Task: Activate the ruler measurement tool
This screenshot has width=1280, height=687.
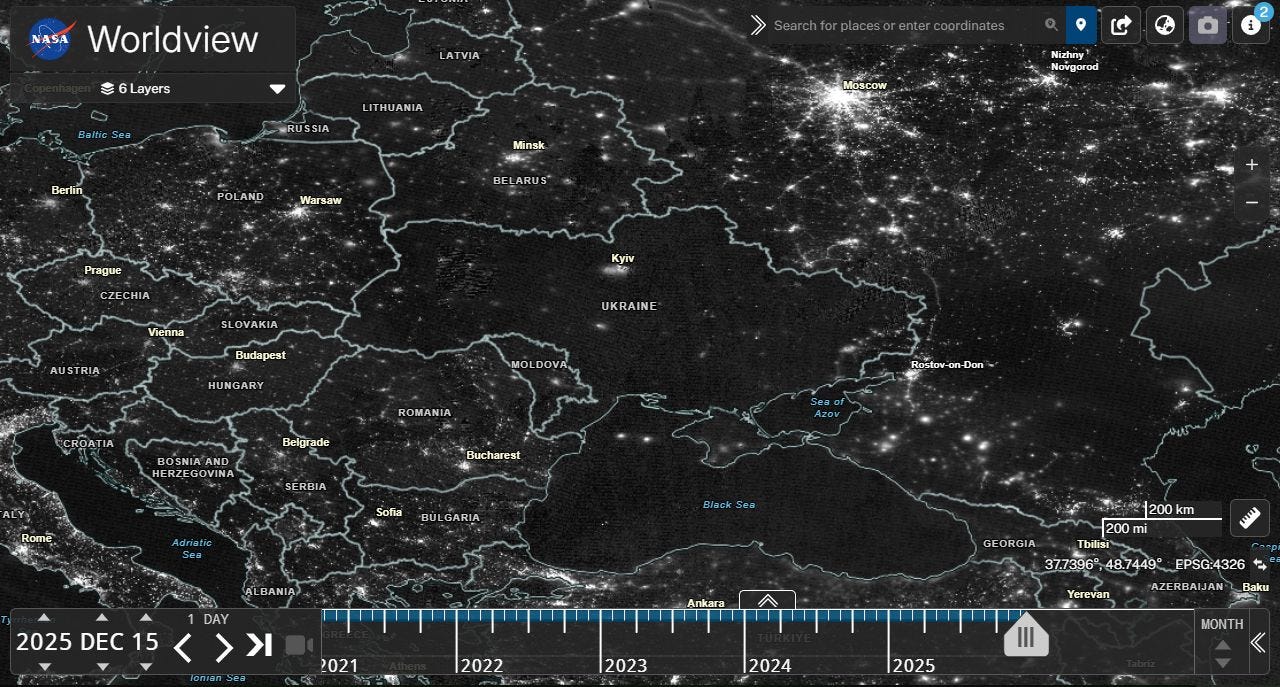Action: [1249, 517]
